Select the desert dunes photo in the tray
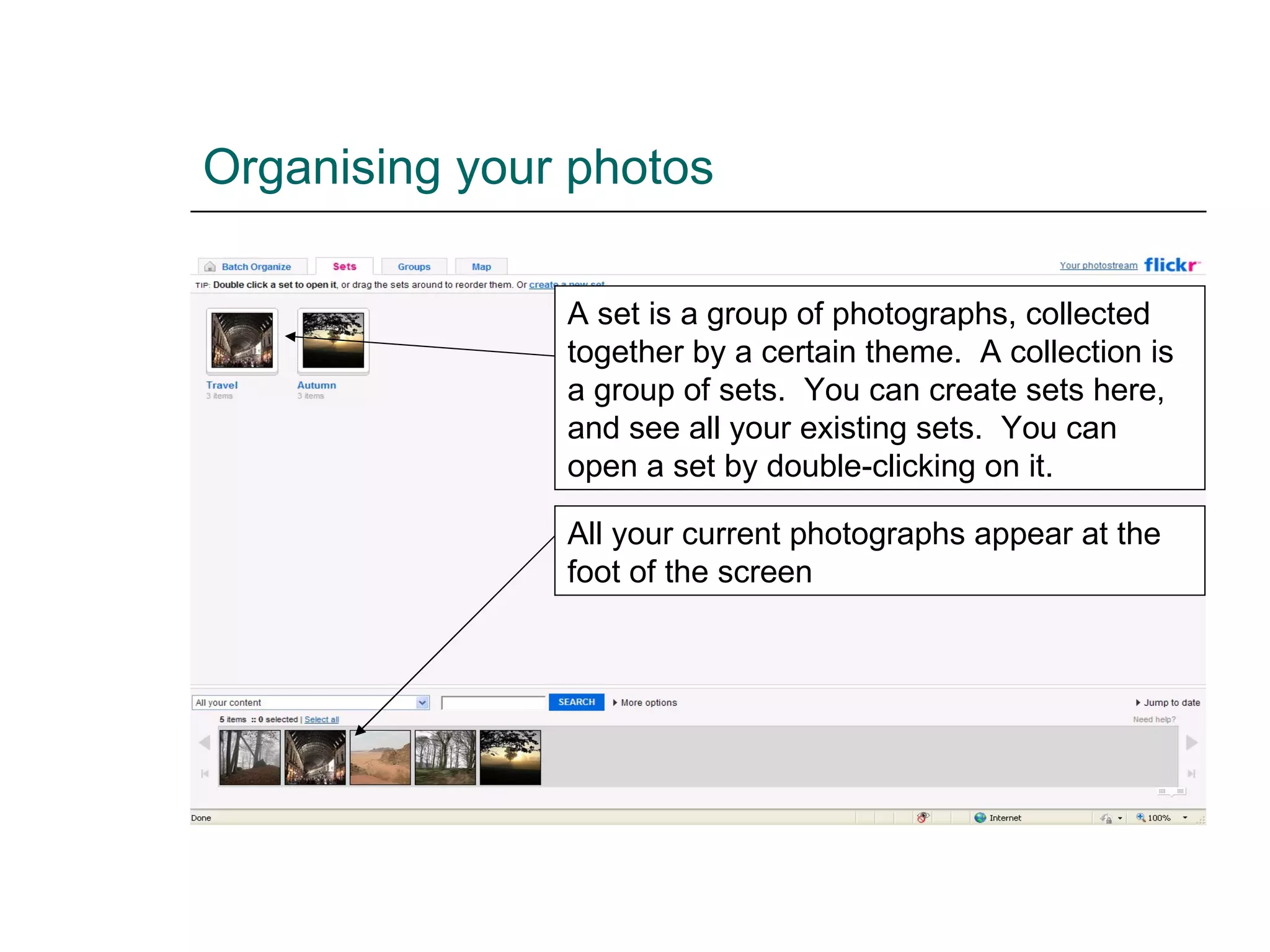The width and height of the screenshot is (1270, 952). (380, 757)
